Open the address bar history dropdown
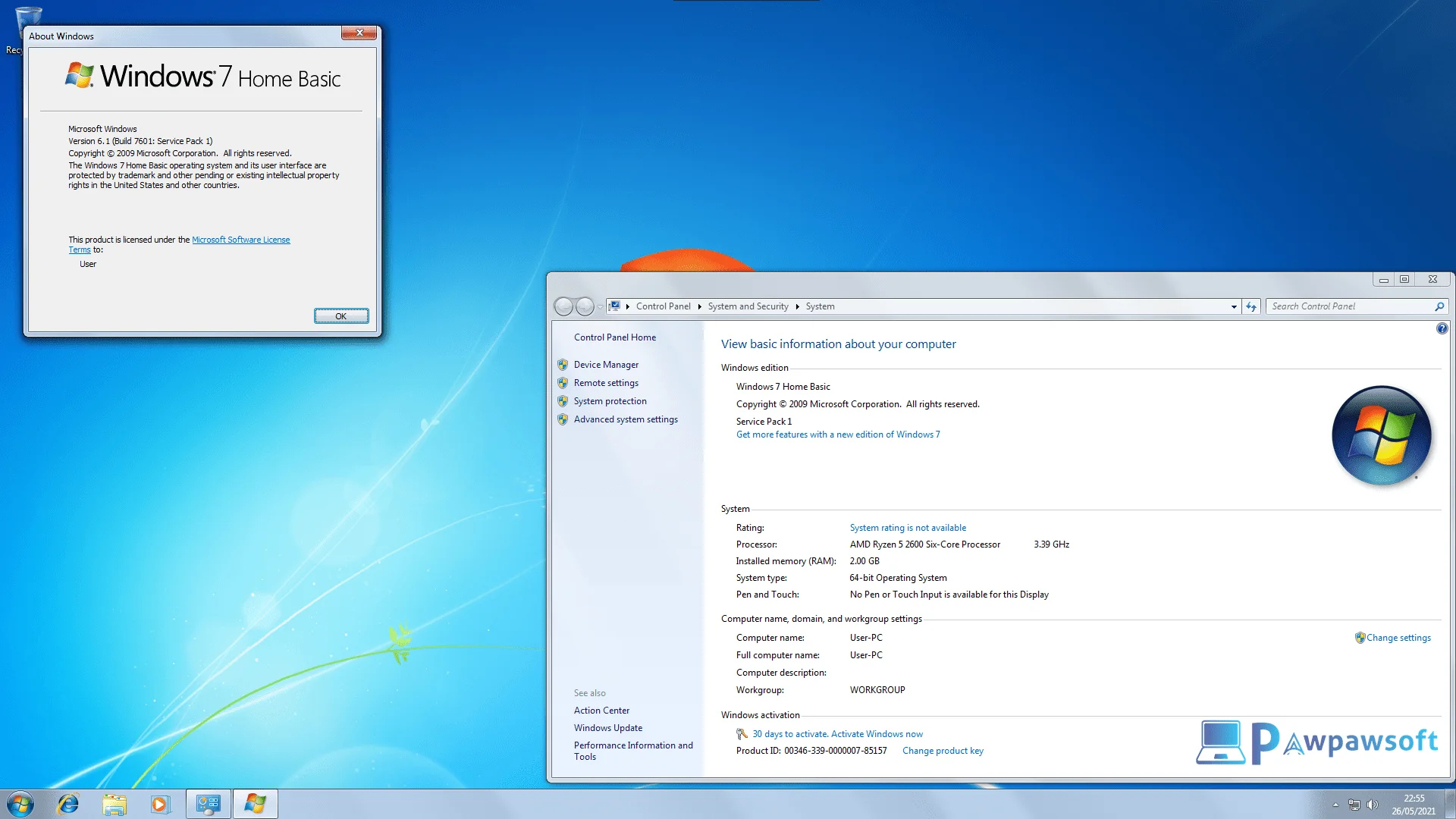This screenshot has width=1456, height=819. point(1234,306)
